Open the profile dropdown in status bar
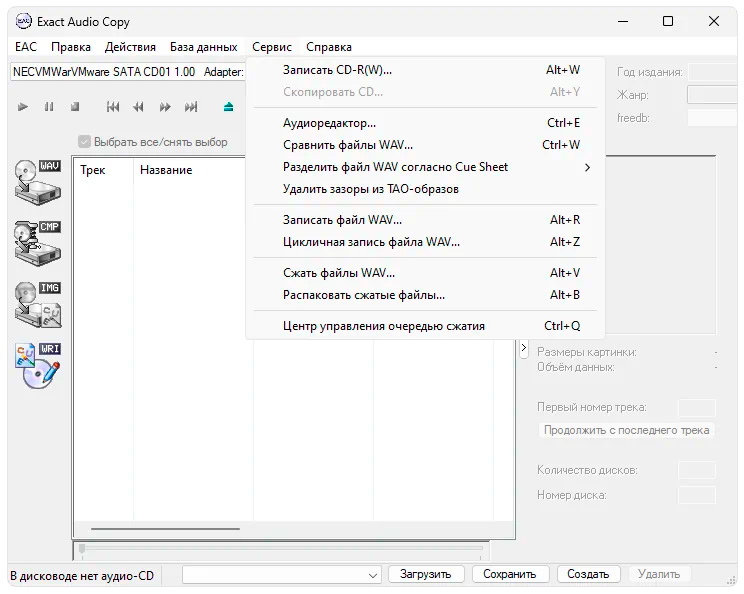 click(282, 575)
